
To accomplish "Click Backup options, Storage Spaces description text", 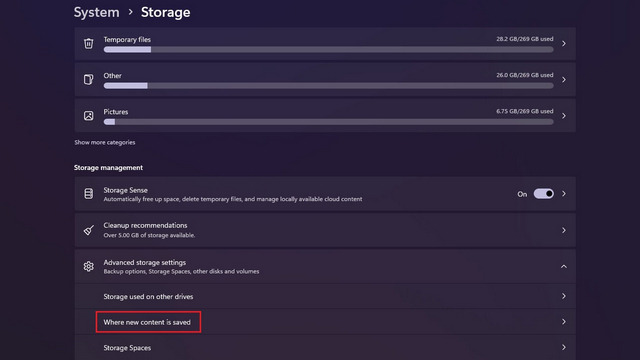I will click(x=181, y=271).
